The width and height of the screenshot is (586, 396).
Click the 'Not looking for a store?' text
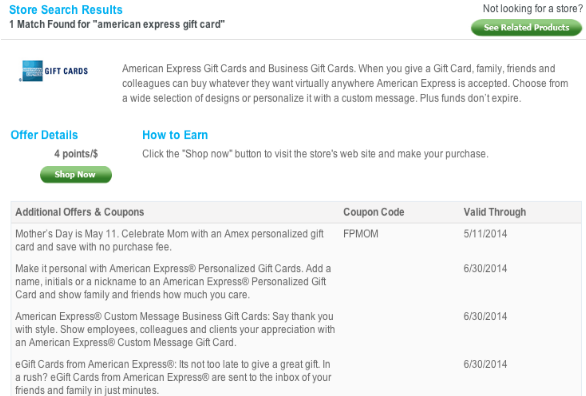click(533, 9)
